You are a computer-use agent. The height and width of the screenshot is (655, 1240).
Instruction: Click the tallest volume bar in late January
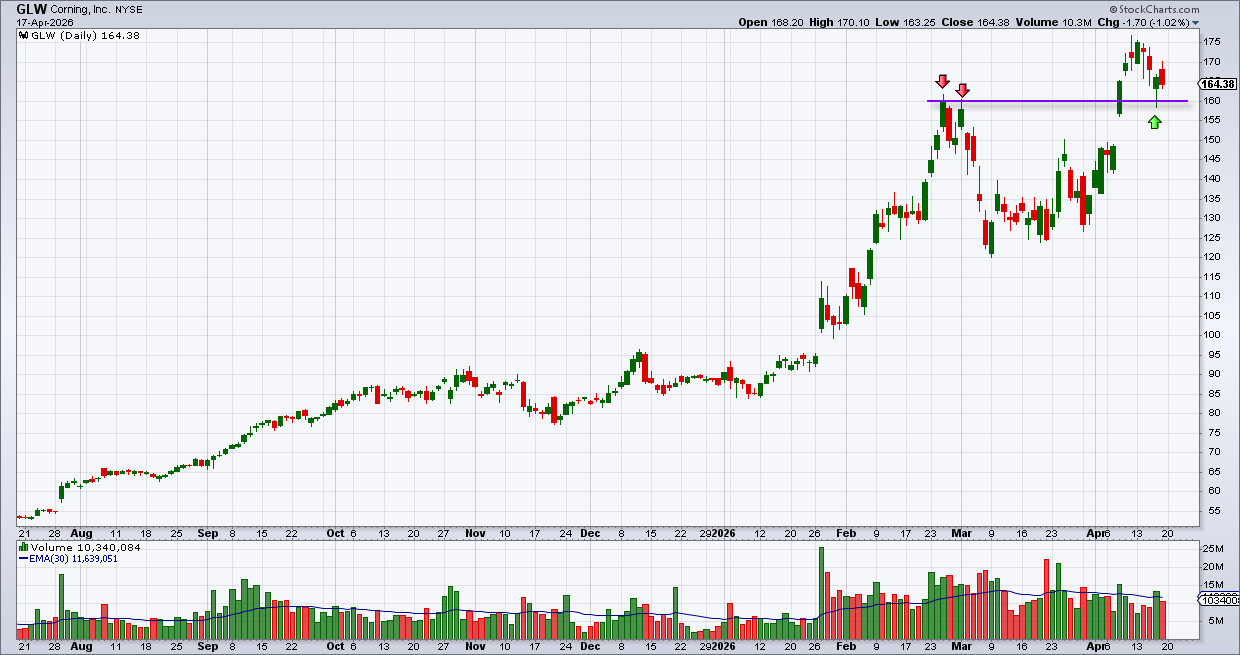point(821,592)
